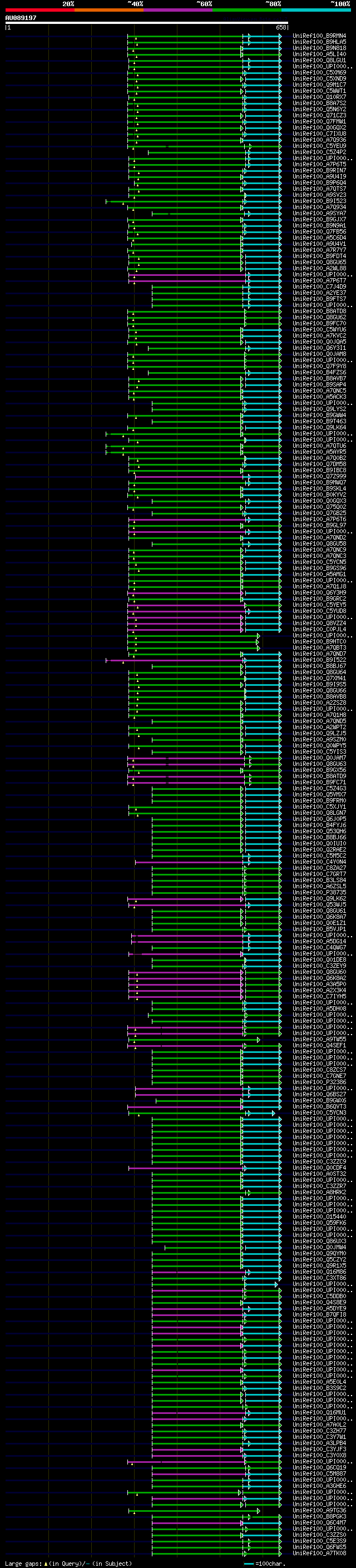This screenshot has height=1568, width=356.
Task: Select hit label UniRef100_C3ZEY9
Action: (319, 966)
